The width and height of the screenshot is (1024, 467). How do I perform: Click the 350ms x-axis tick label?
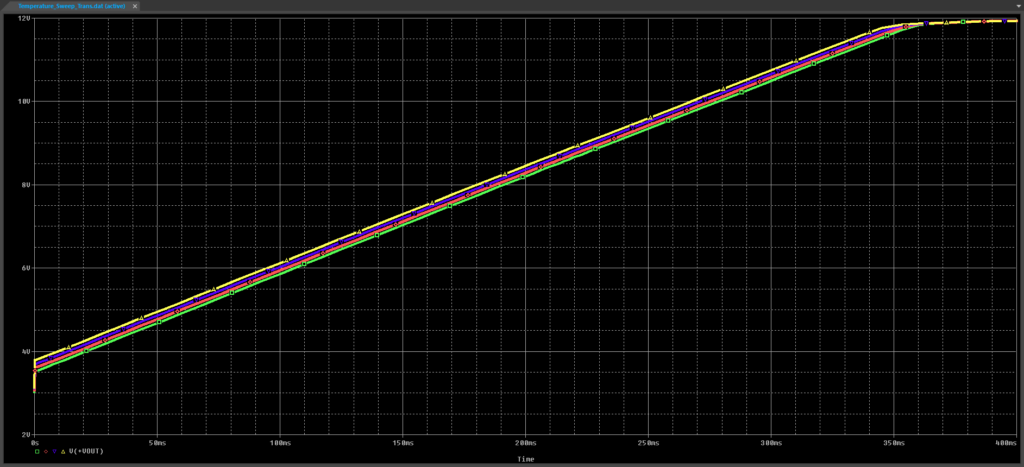(892, 442)
